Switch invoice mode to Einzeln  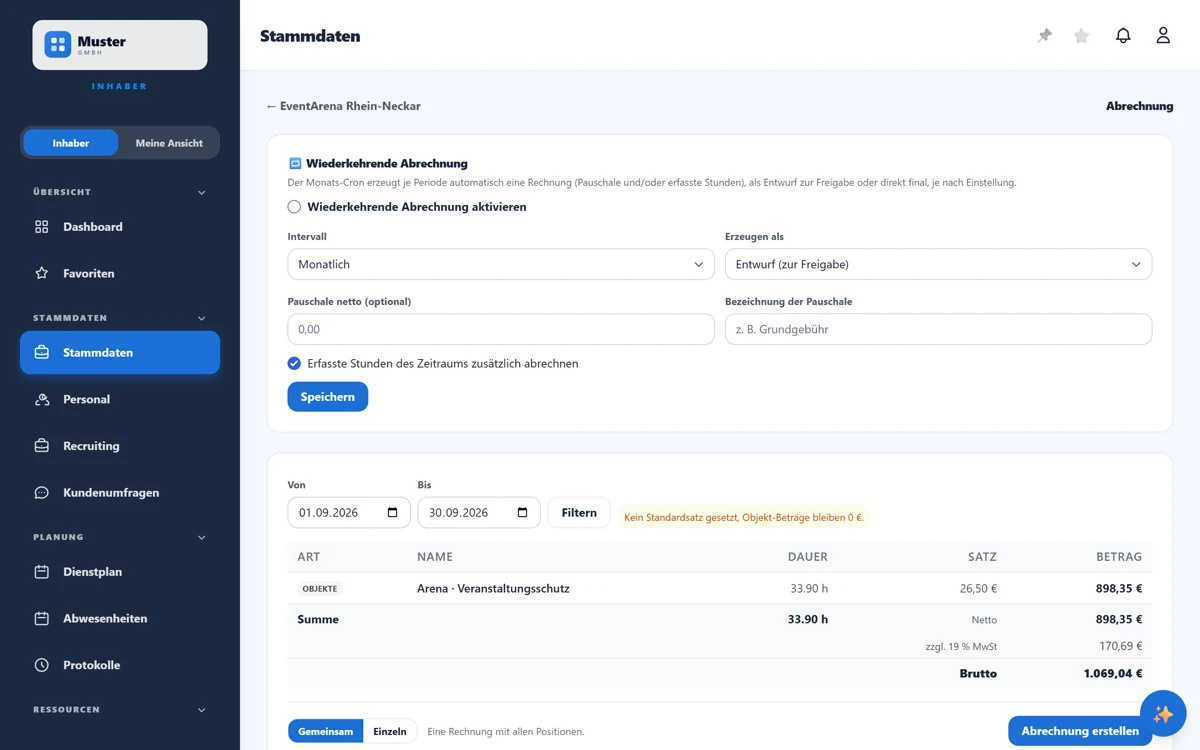coord(390,732)
